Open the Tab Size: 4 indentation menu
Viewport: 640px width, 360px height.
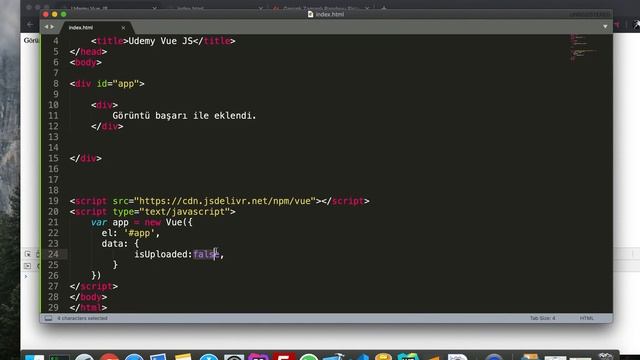coord(542,318)
